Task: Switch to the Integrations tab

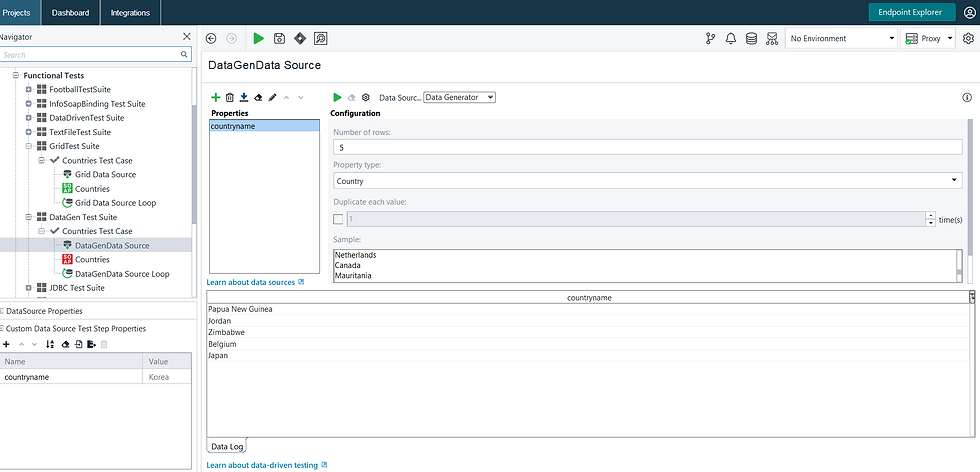Action: [130, 13]
